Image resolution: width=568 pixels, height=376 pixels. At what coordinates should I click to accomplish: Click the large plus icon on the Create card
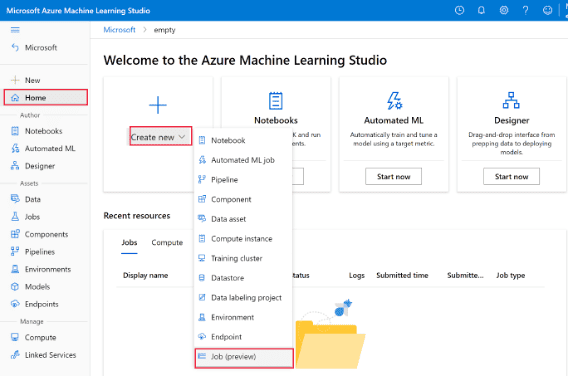pyautogui.click(x=158, y=105)
